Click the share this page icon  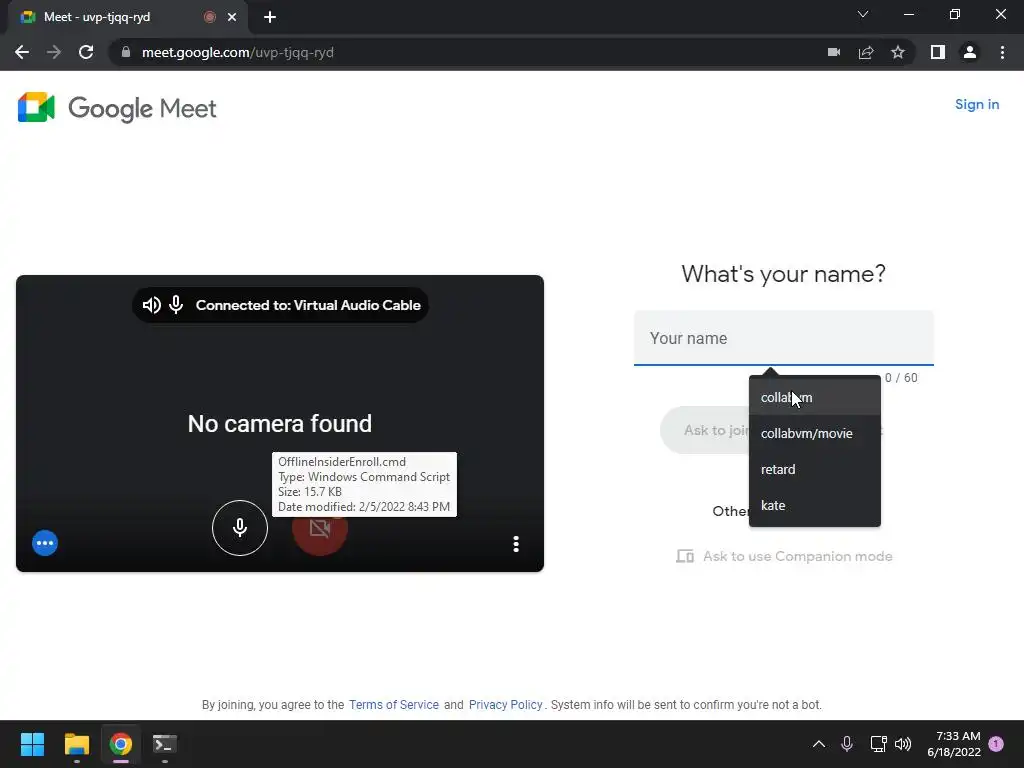866,52
